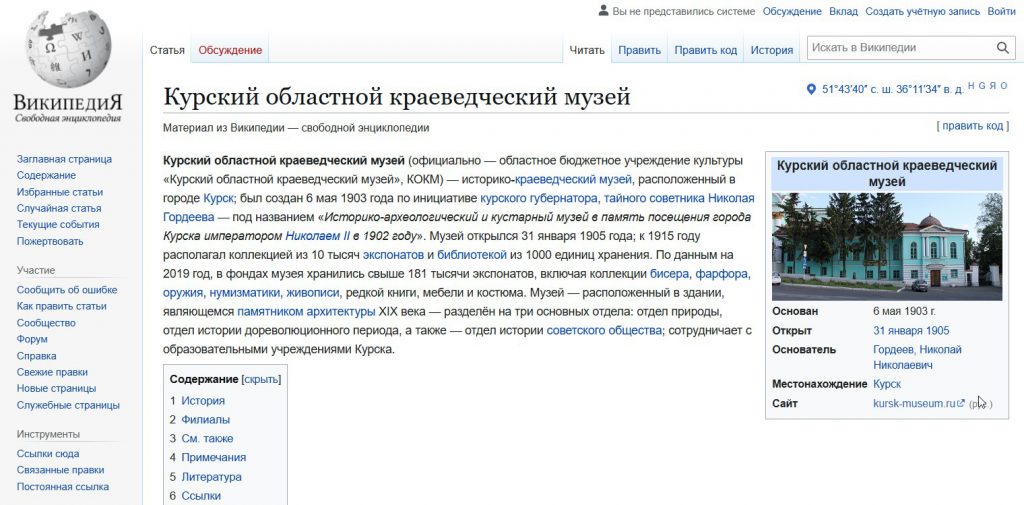Click Постоянная ссылка tools link
1024x505 pixels.
(63, 487)
